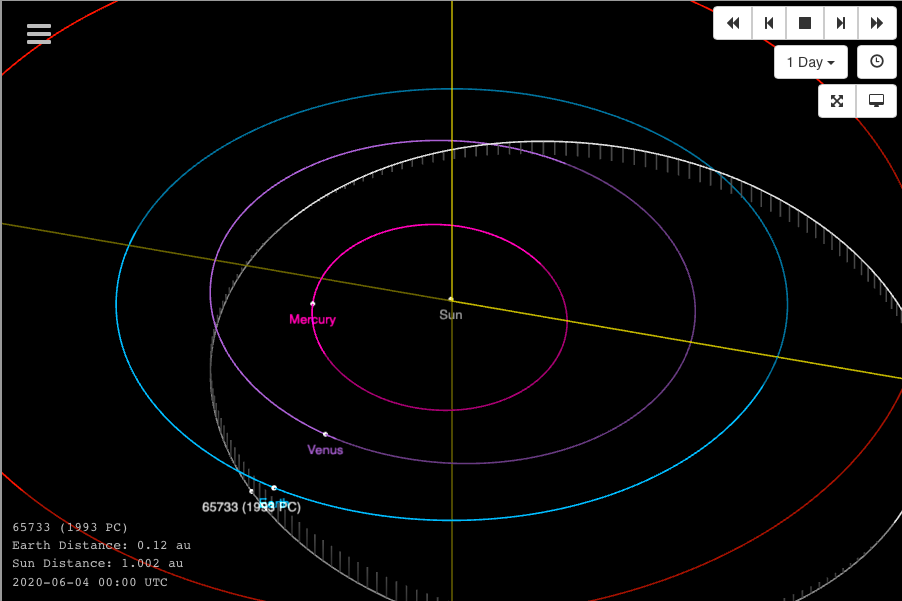Click the Earth Distance: 0.12 au readout
The width and height of the screenshot is (902, 601).
(x=101, y=545)
